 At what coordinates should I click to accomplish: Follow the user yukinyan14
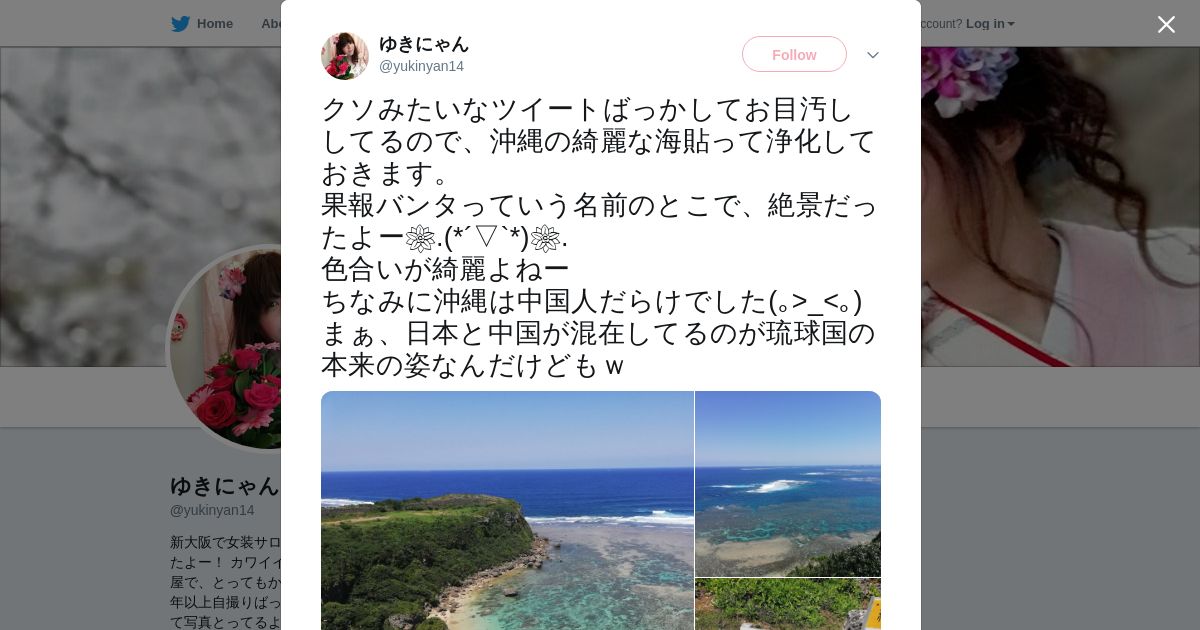point(794,54)
